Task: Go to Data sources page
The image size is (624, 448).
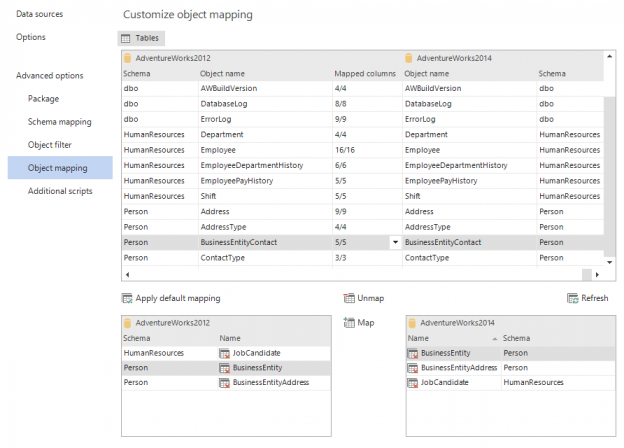Action: click(39, 14)
